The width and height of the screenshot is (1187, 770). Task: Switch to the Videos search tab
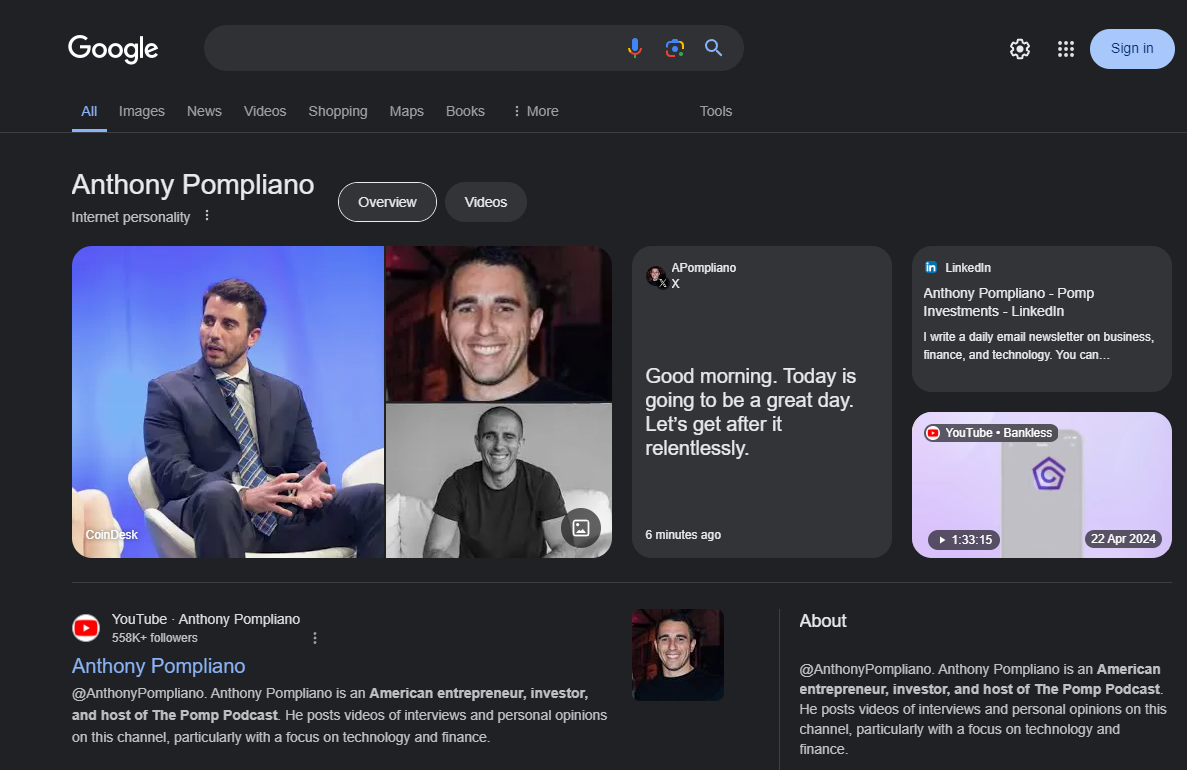coord(264,111)
